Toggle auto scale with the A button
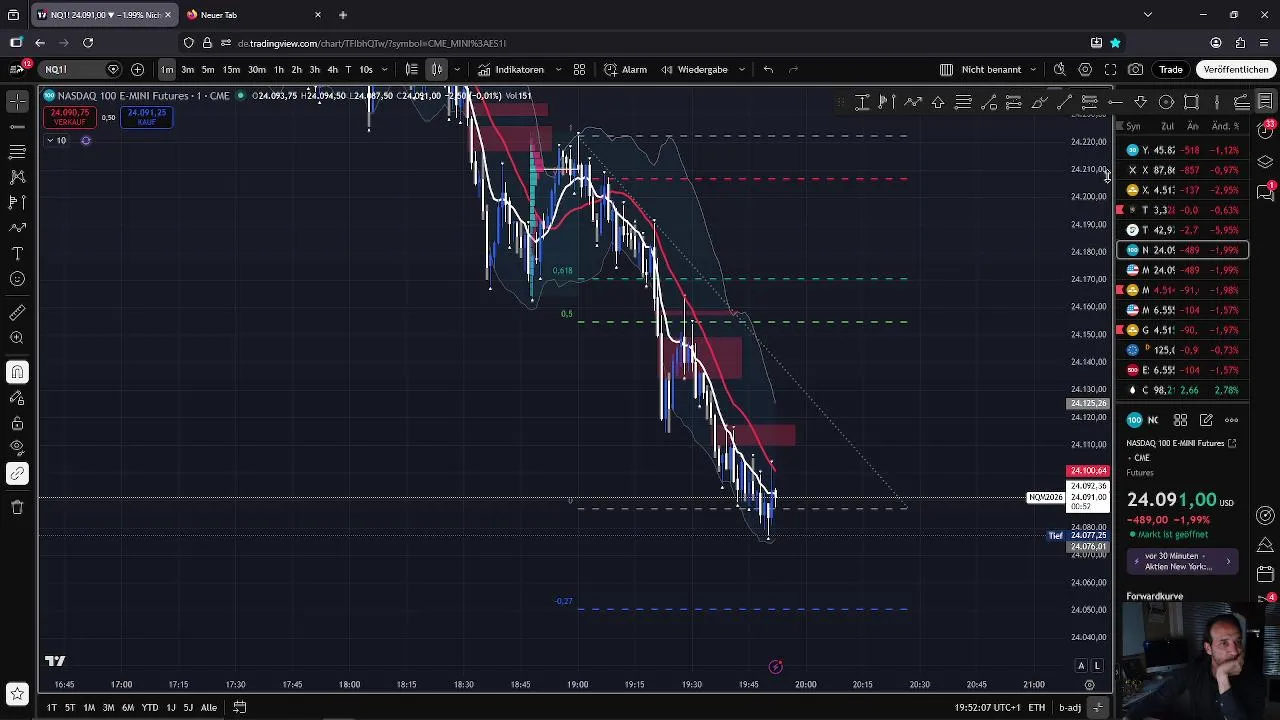 1081,666
